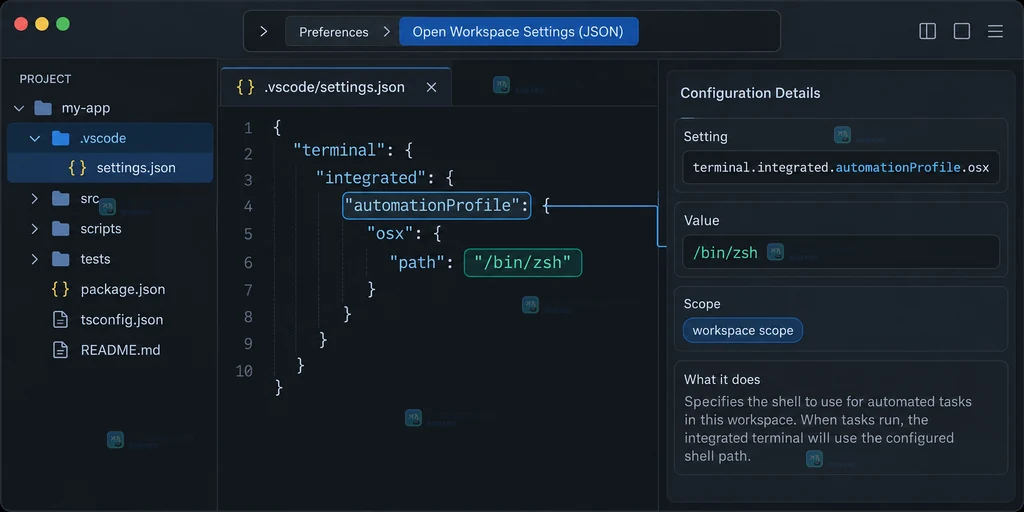The height and width of the screenshot is (512, 1024).
Task: Click the "integrated" key on line 3
Action: 369,178
